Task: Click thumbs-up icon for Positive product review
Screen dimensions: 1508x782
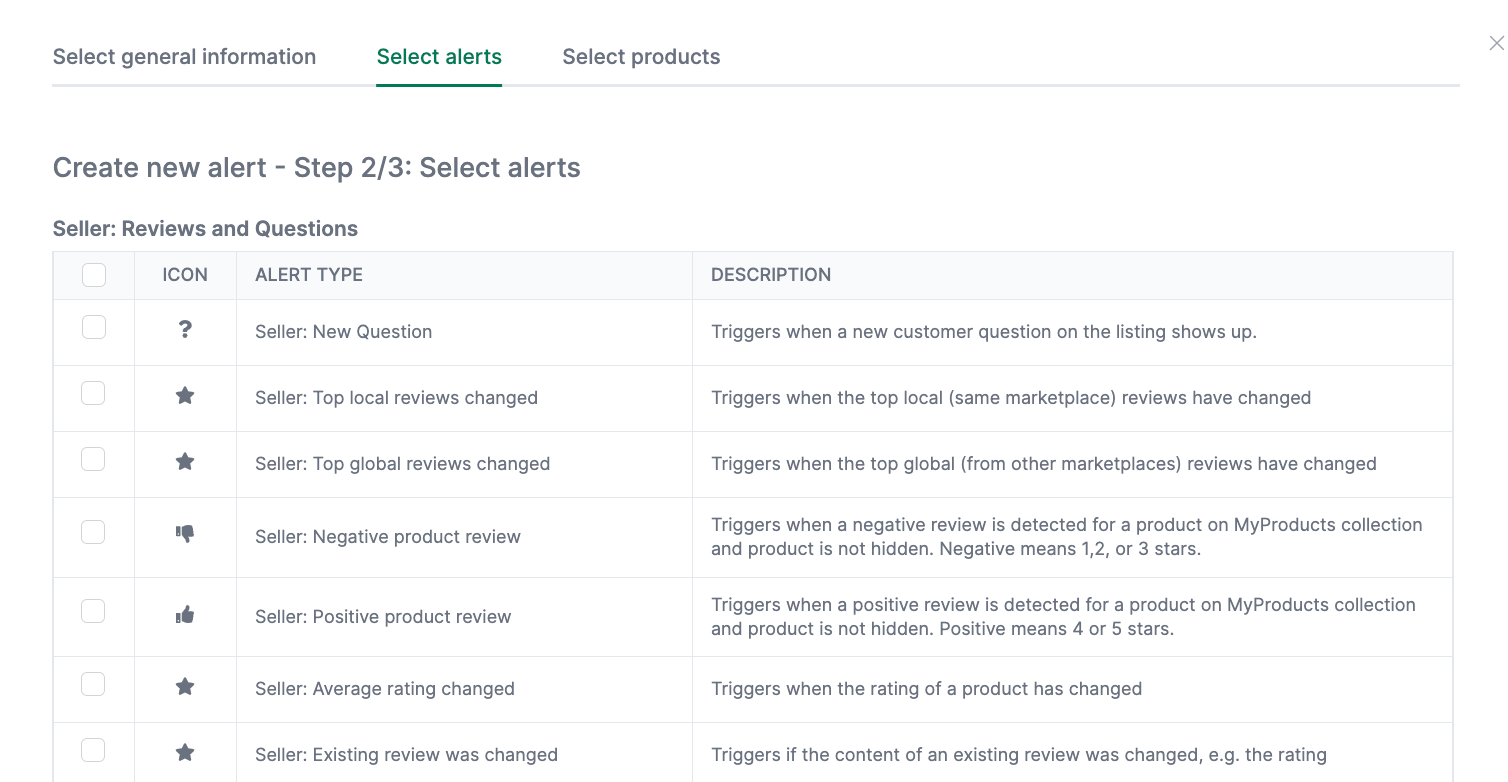Action: coord(185,615)
